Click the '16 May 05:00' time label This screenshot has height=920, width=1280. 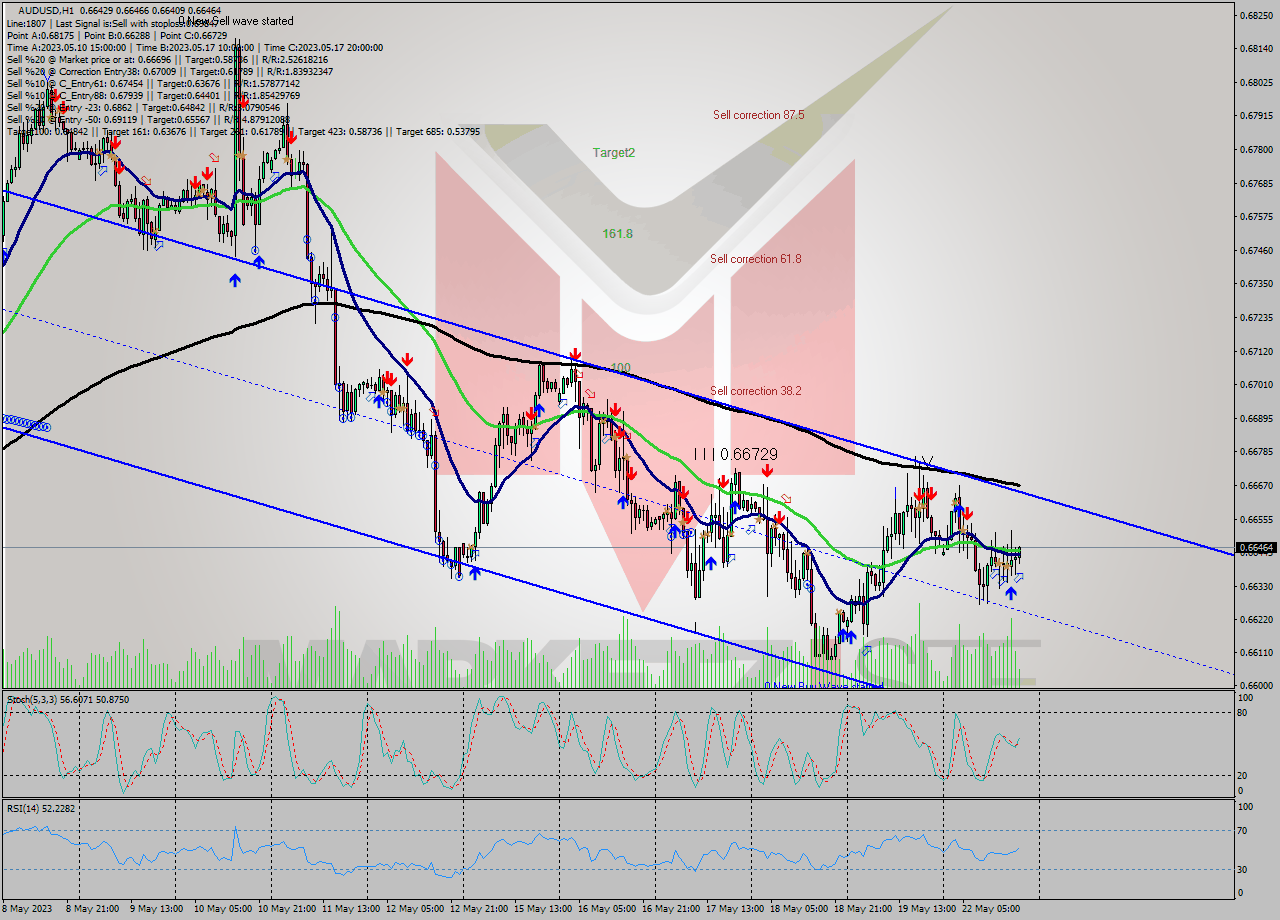(606, 909)
